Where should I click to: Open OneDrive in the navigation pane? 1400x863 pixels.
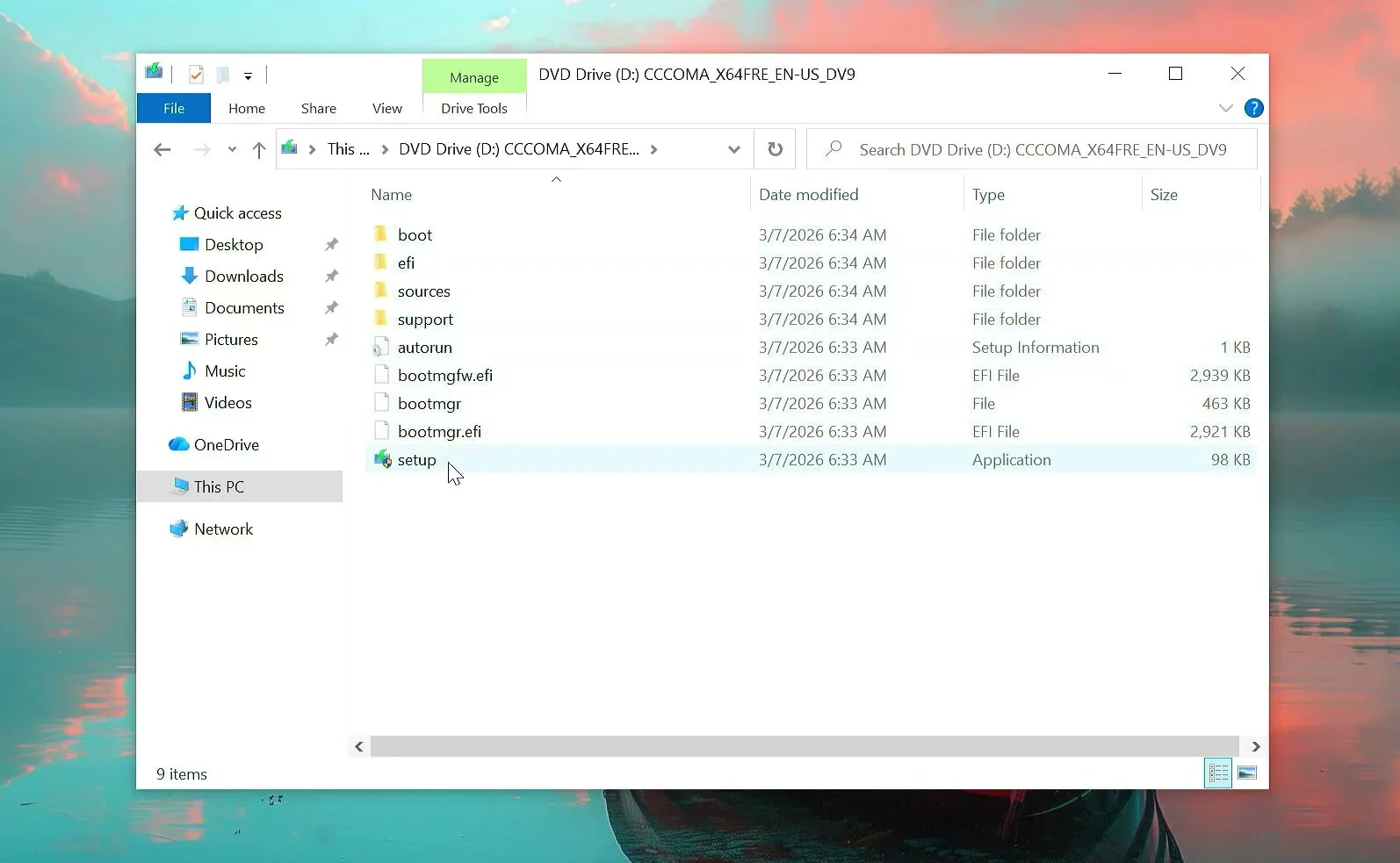[x=213, y=445]
